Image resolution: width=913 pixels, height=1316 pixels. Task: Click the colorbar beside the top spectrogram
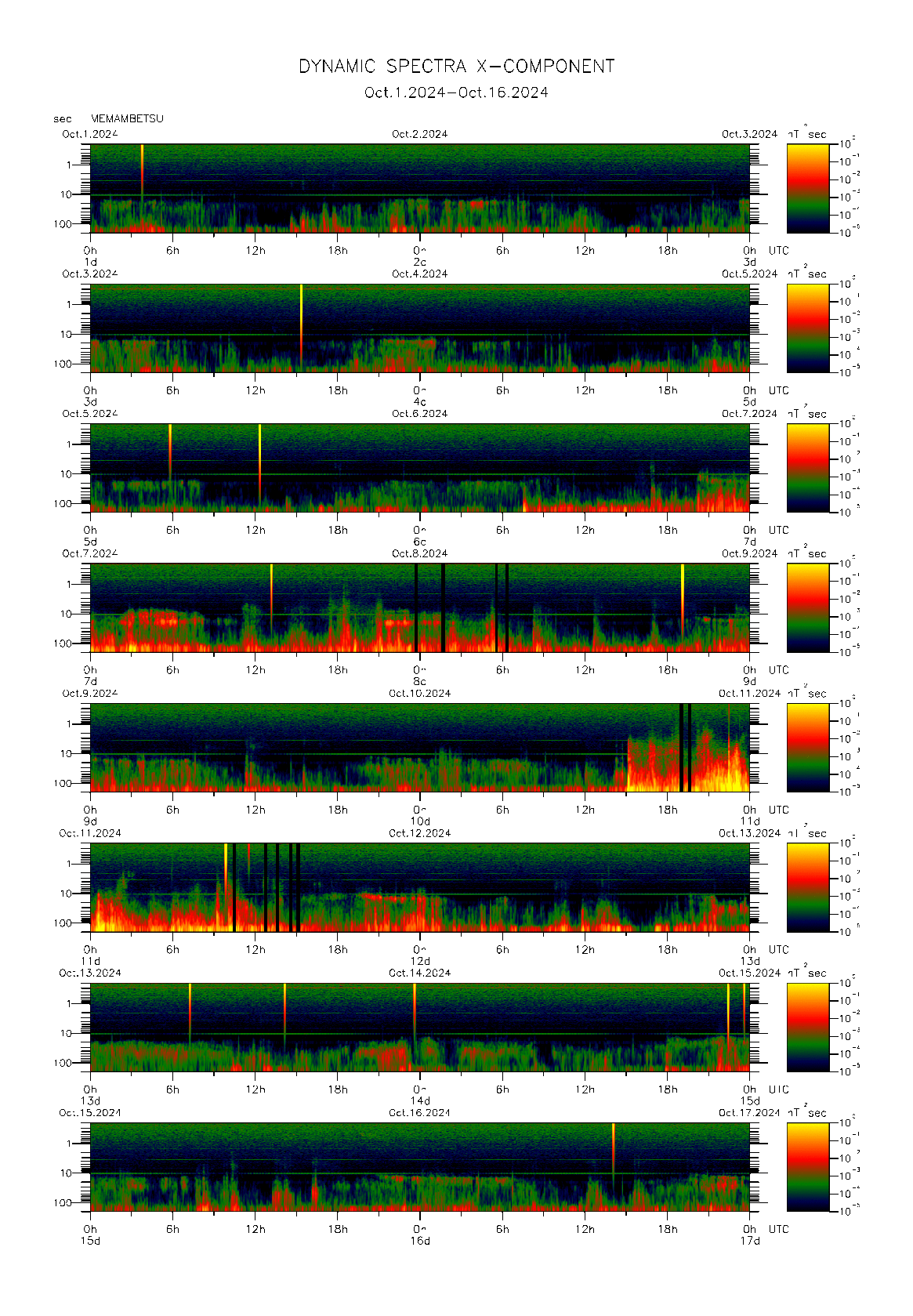pyautogui.click(x=807, y=188)
